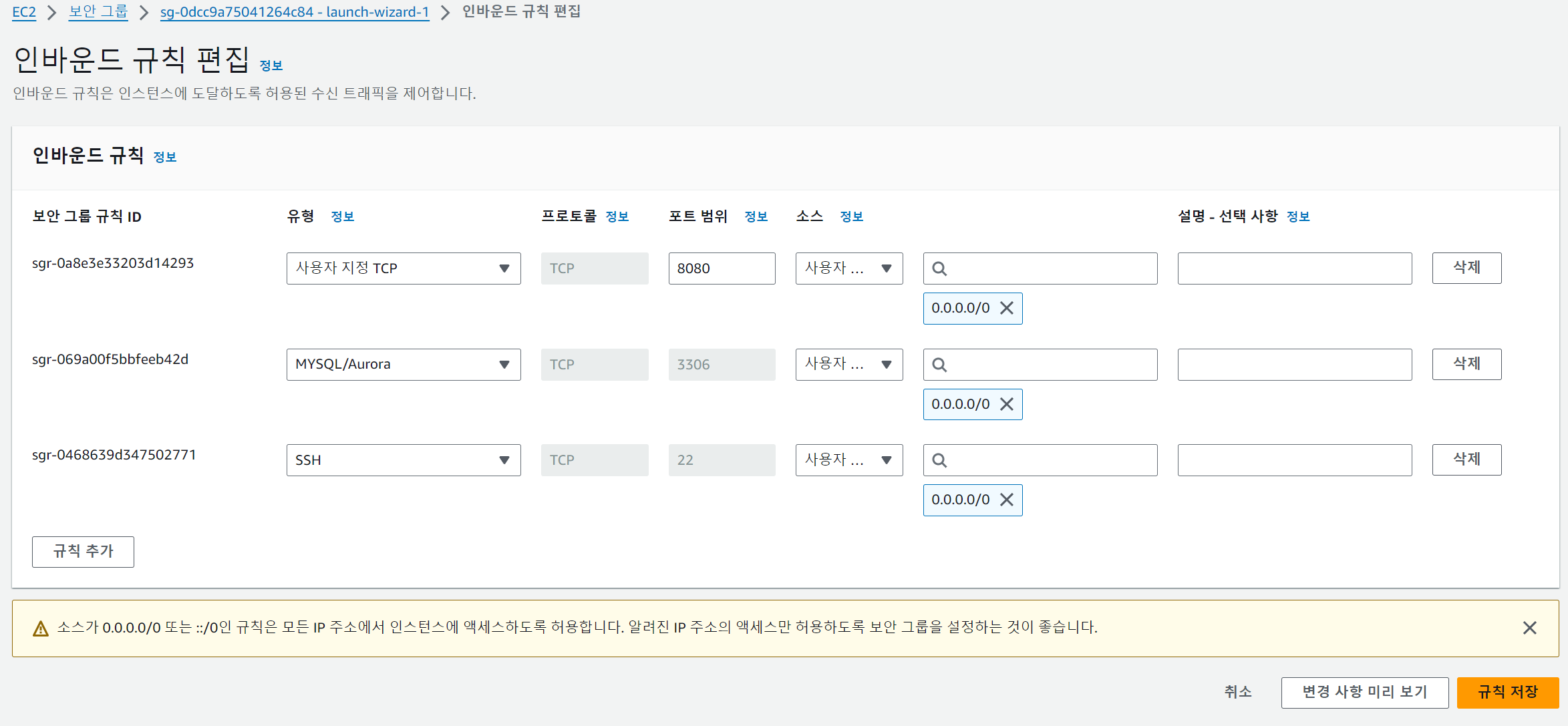This screenshot has width=1568, height=726.
Task: Click search icon in 8080 rule source field
Action: tap(939, 268)
